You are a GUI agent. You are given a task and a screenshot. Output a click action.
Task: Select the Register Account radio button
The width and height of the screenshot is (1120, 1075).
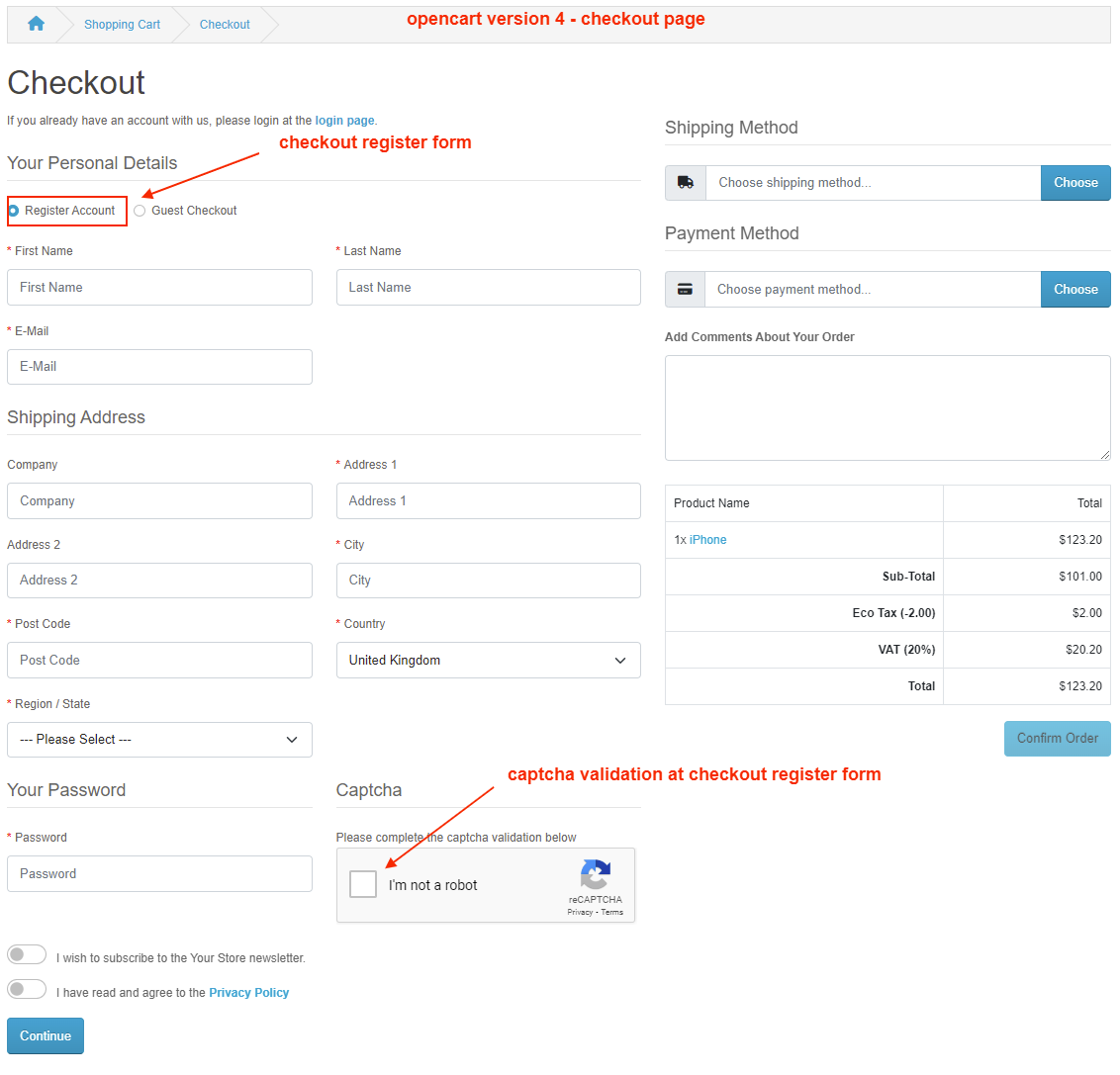click(x=14, y=211)
